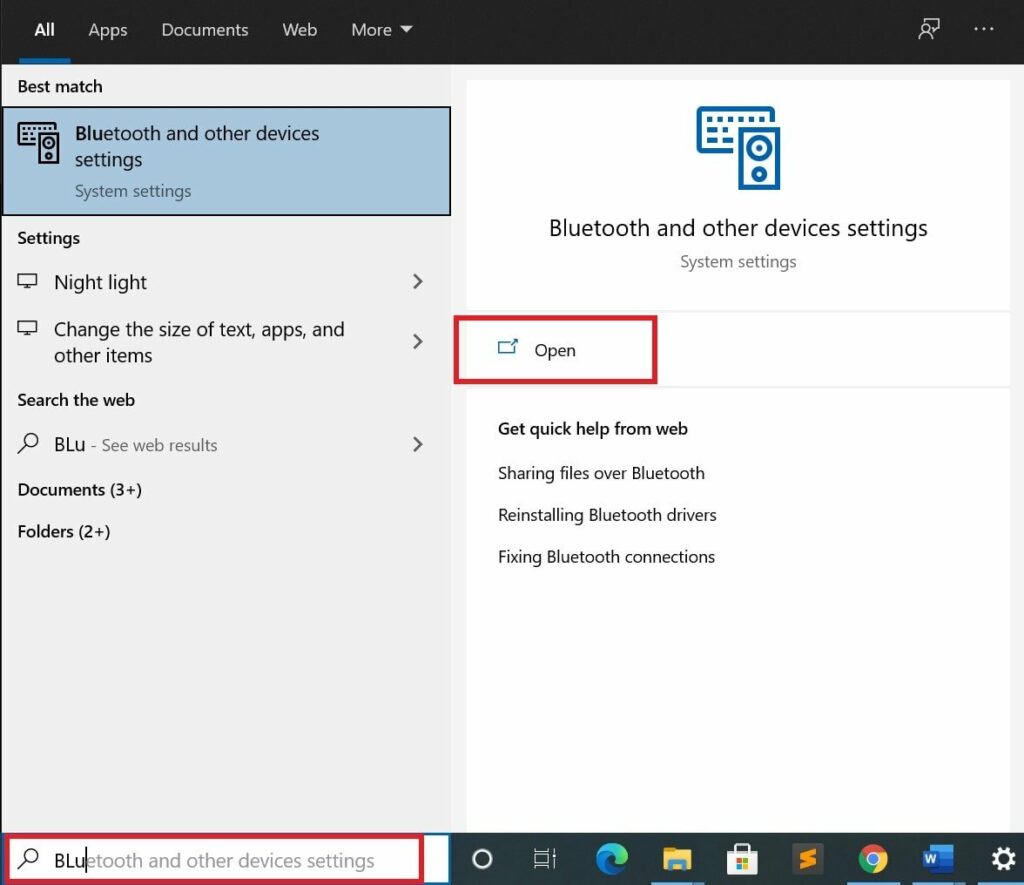Open File Explorer from the taskbar
The image size is (1024, 885).
677,859
